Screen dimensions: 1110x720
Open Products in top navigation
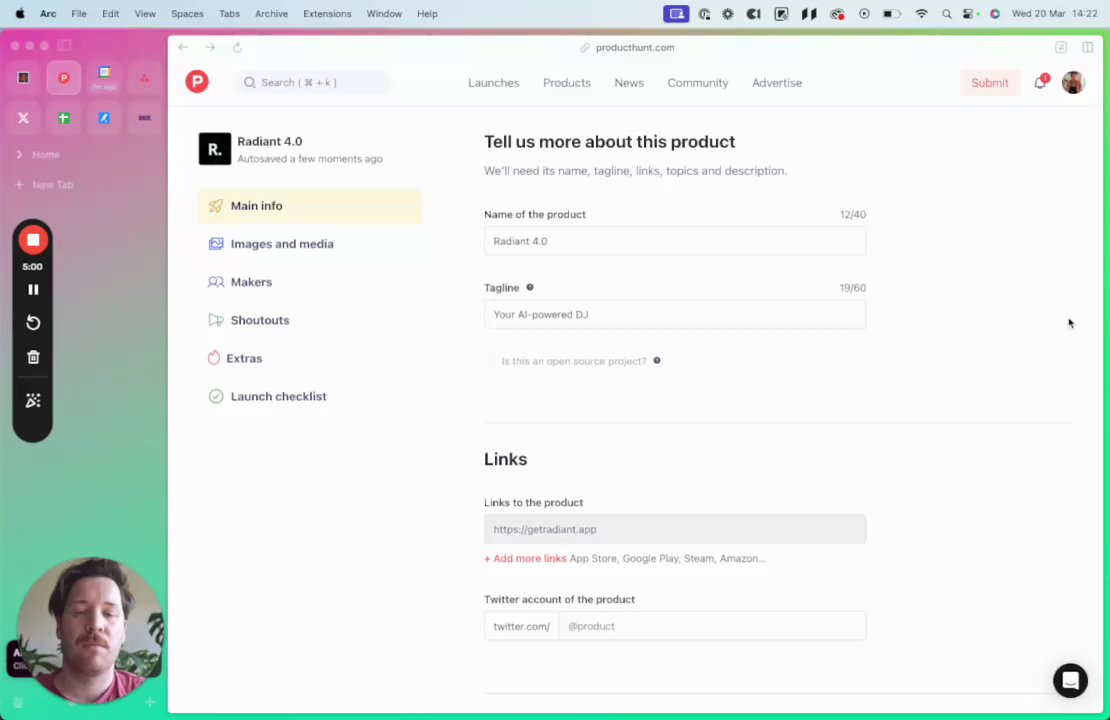pos(566,83)
